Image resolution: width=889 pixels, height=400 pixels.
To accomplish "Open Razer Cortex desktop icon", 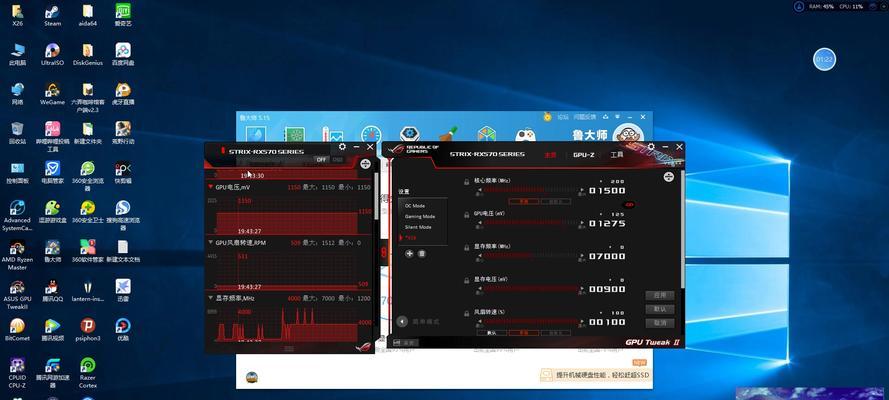I will pos(87,372).
